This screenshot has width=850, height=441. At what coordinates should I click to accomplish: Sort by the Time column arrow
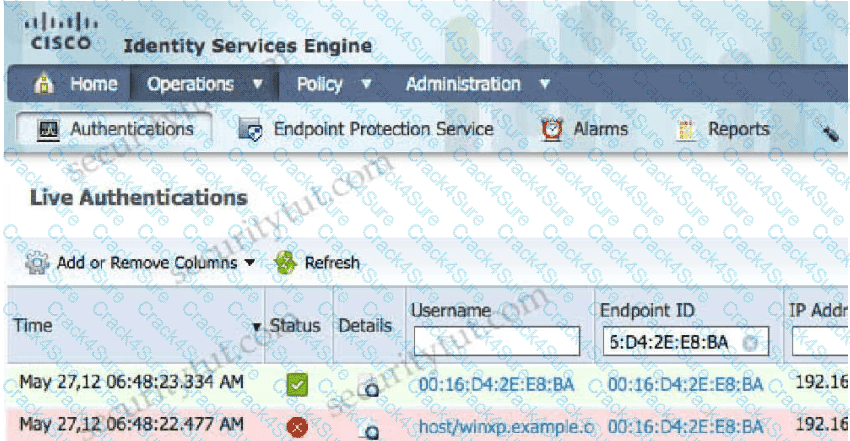tap(257, 327)
